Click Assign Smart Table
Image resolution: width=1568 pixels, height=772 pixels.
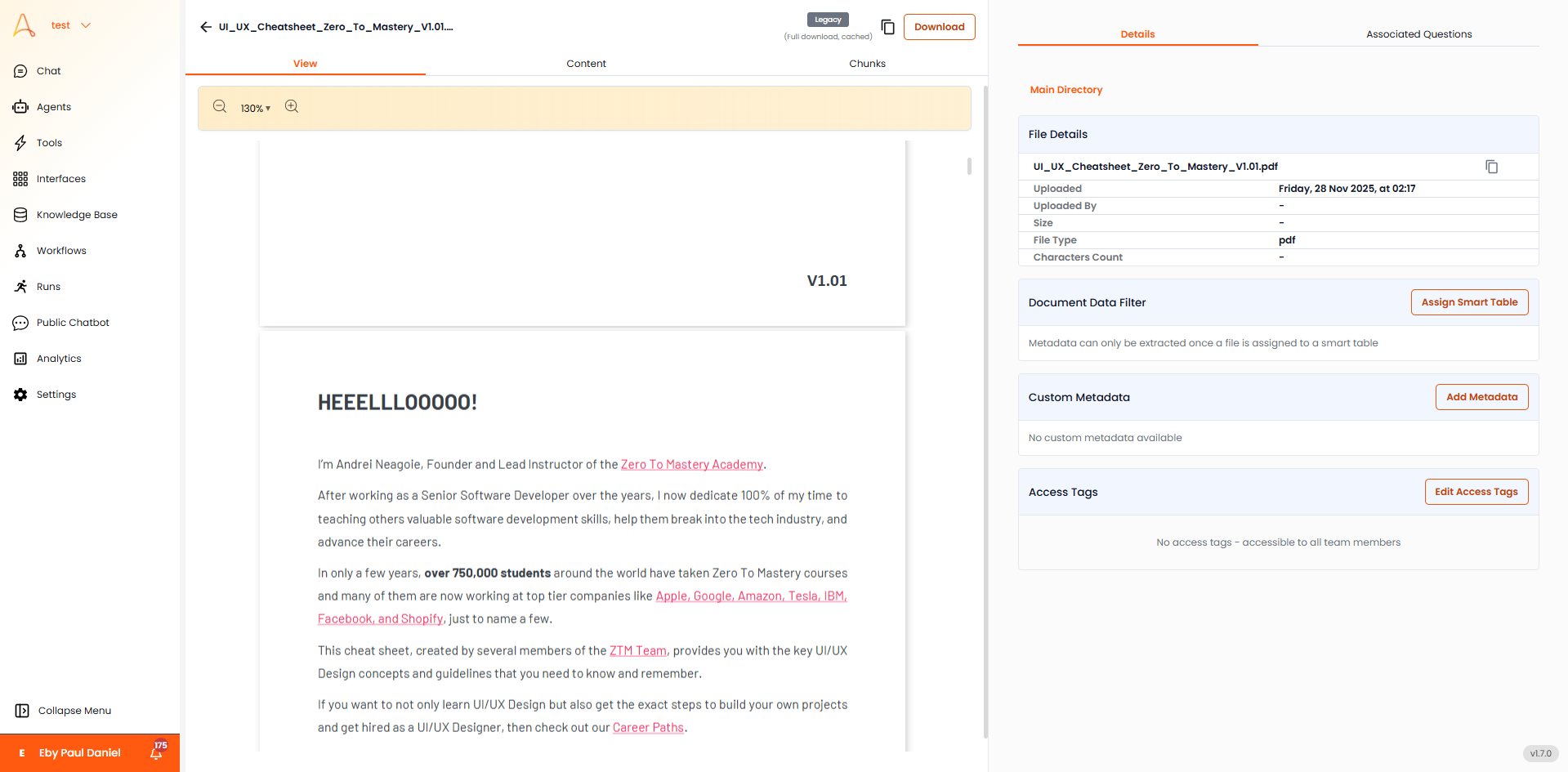(x=1469, y=302)
